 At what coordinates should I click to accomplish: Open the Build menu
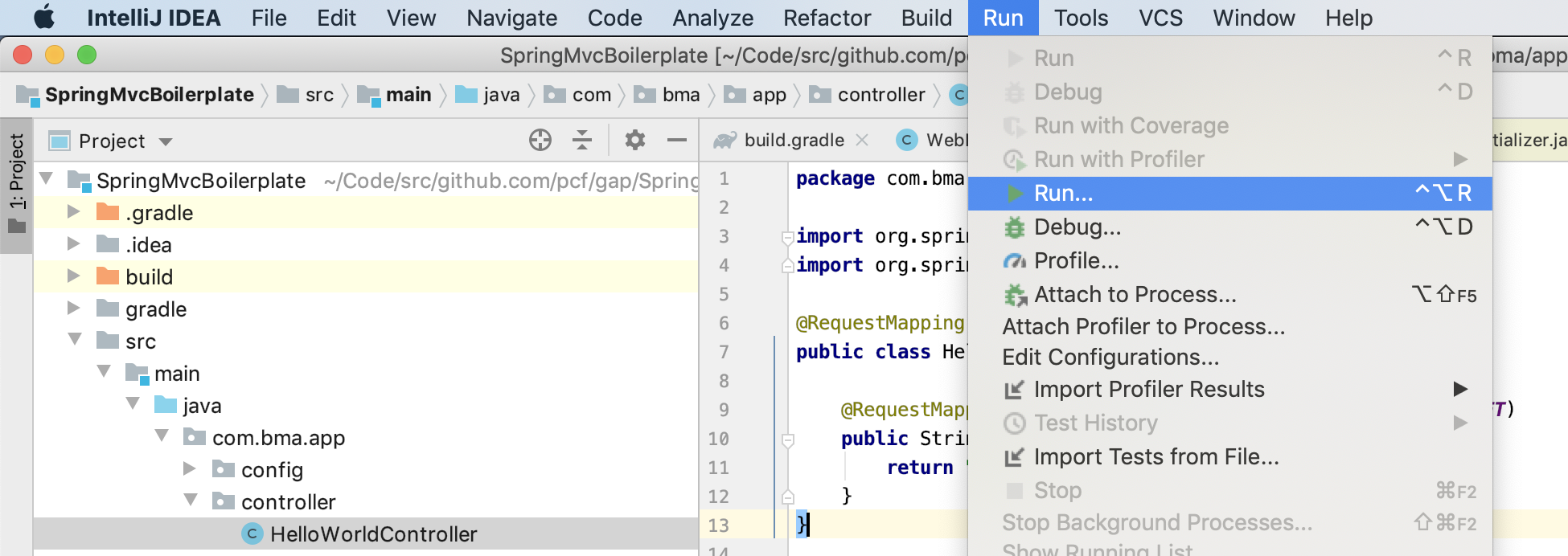(926, 18)
